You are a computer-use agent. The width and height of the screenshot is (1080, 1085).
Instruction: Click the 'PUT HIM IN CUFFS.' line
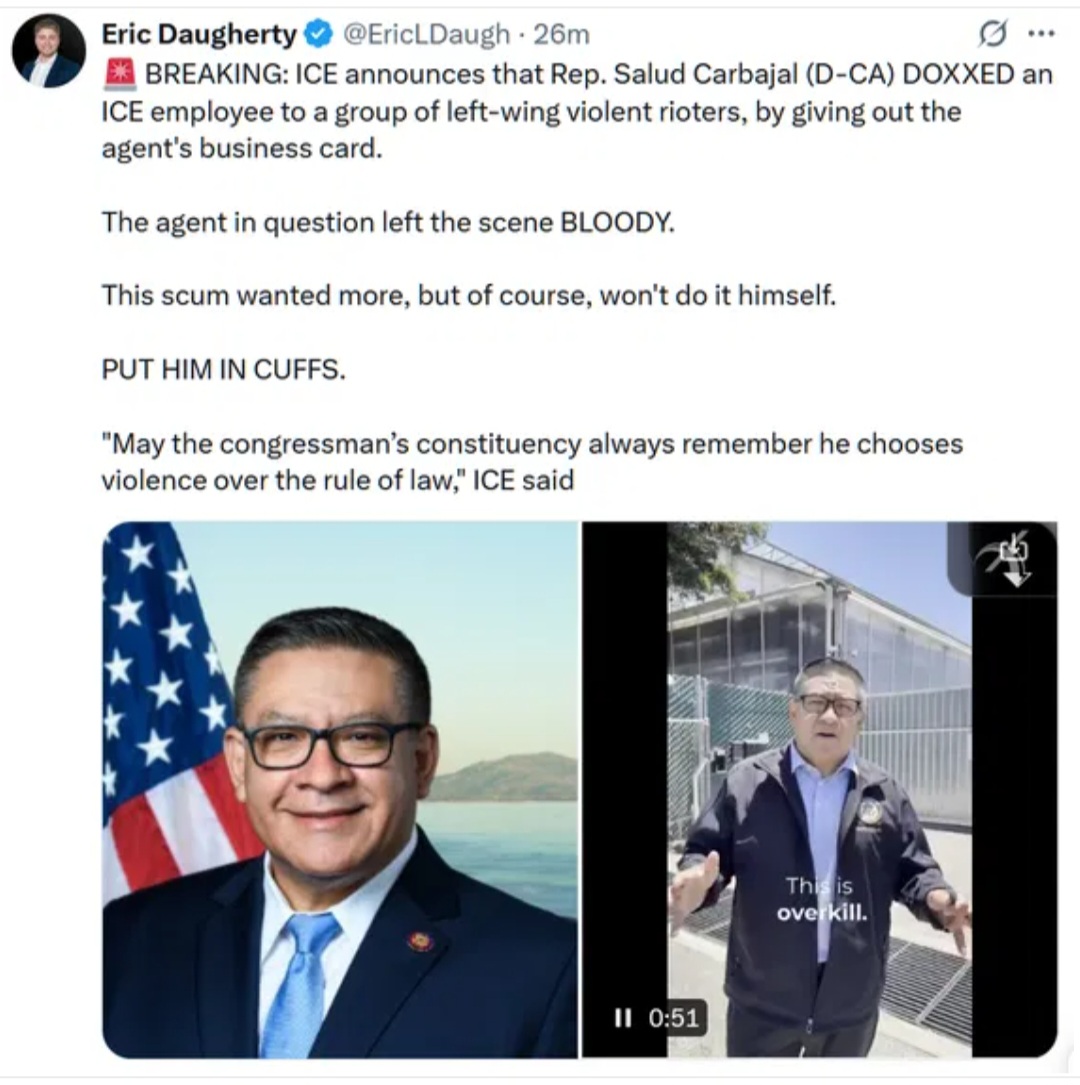click(223, 370)
